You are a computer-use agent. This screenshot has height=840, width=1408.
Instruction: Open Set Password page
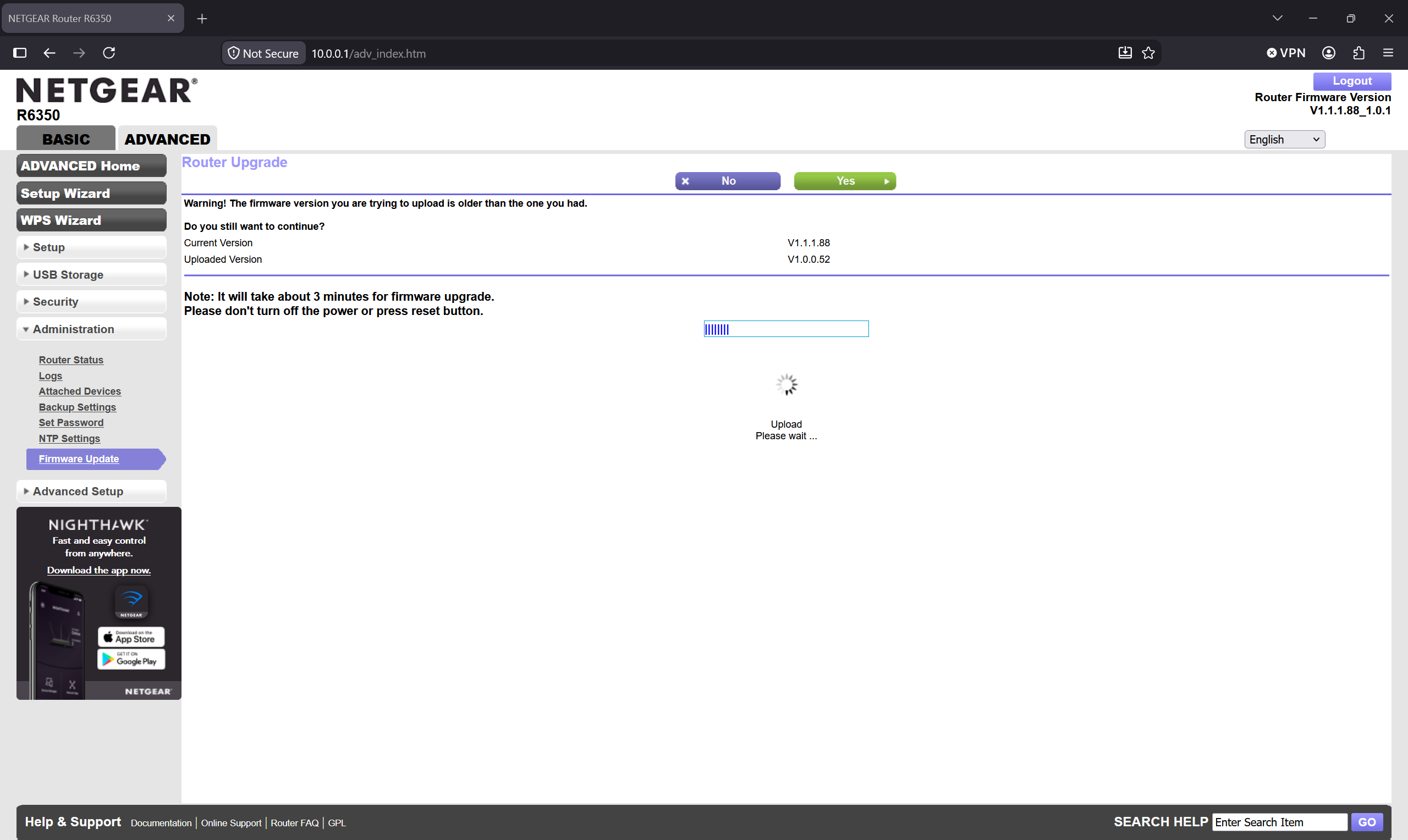point(71,423)
